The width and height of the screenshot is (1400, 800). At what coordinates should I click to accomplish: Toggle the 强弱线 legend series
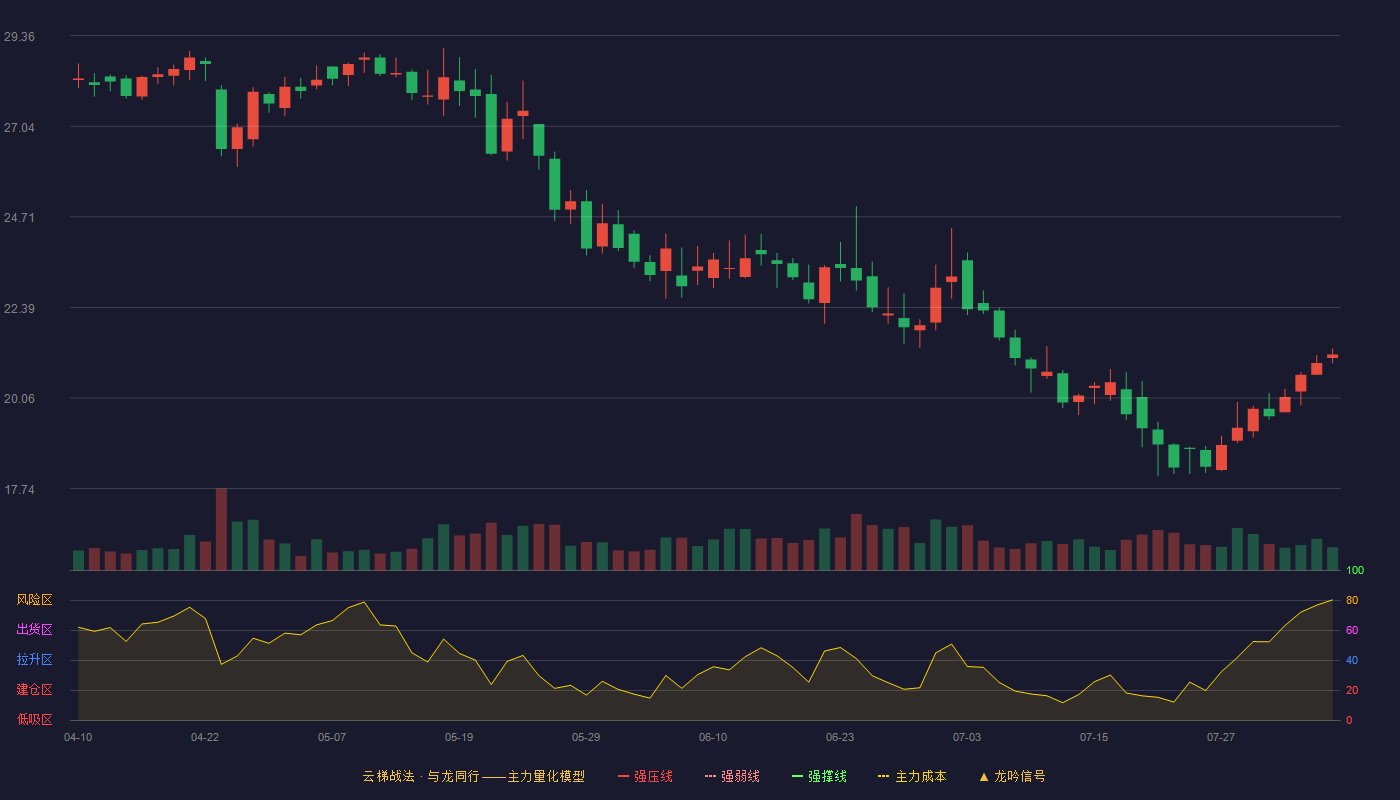point(732,776)
